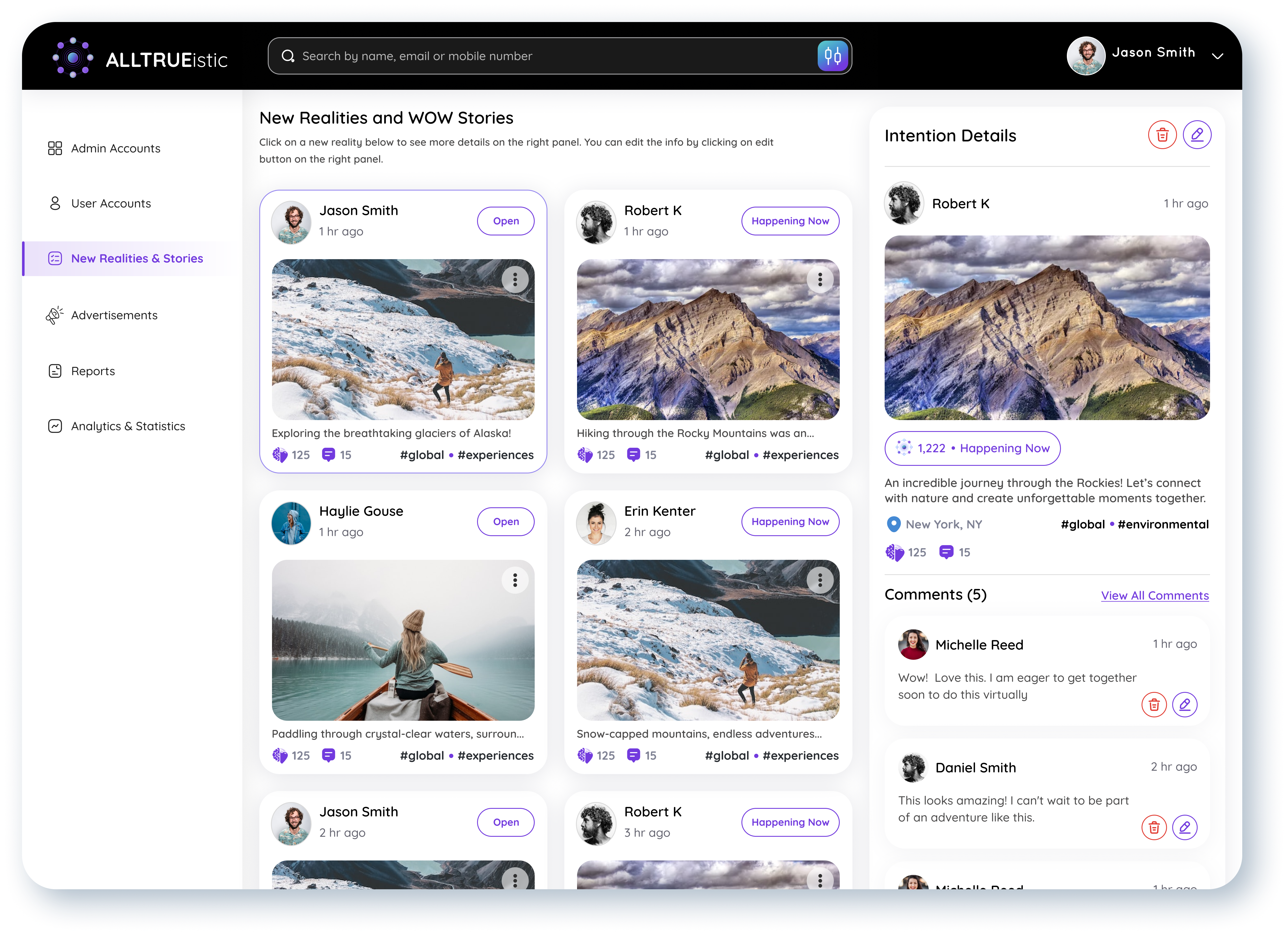
Task: Open three-dot menu on Haylie Gouse's canoe image
Action: [x=515, y=580]
